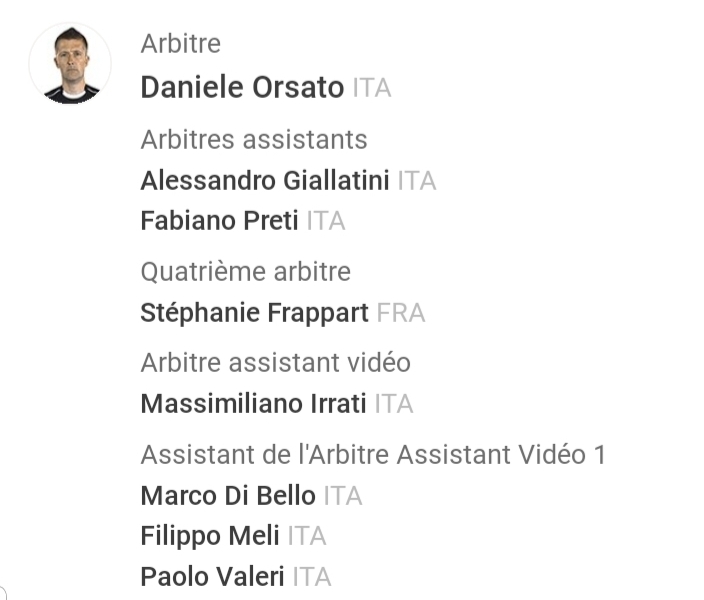704x600 pixels.
Task: Open Filippo Meli's entry
Action: pos(210,536)
